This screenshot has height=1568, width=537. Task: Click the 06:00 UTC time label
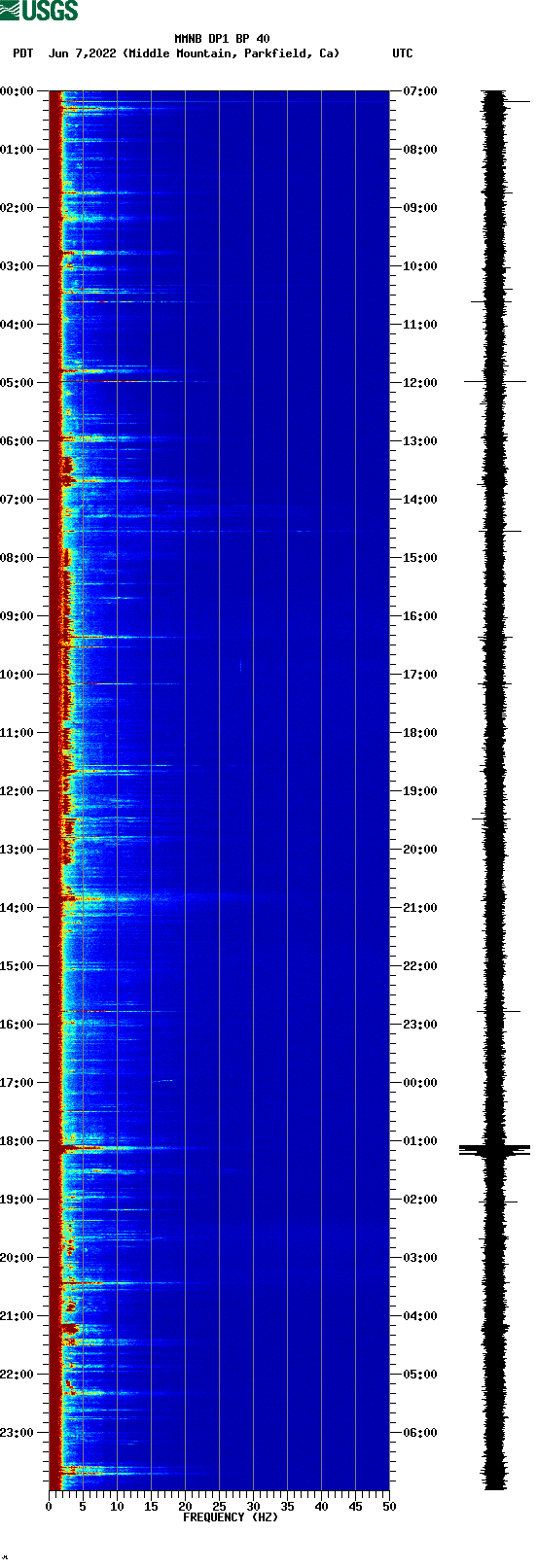click(x=419, y=1433)
